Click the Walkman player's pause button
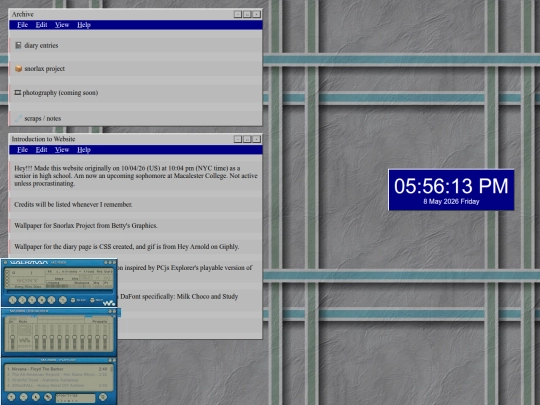Viewport: 540px width, 405px height. (32, 300)
